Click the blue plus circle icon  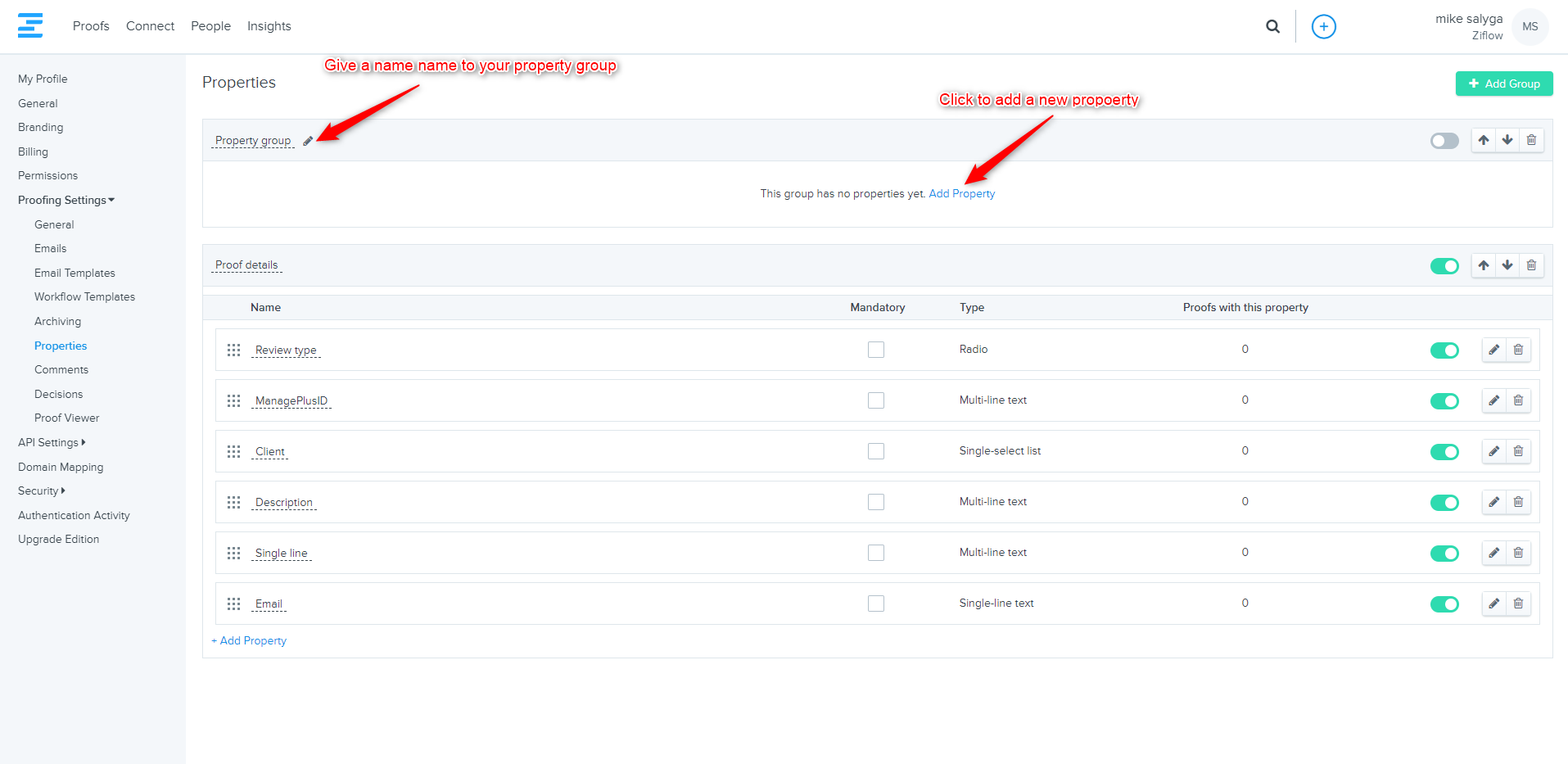1323,26
